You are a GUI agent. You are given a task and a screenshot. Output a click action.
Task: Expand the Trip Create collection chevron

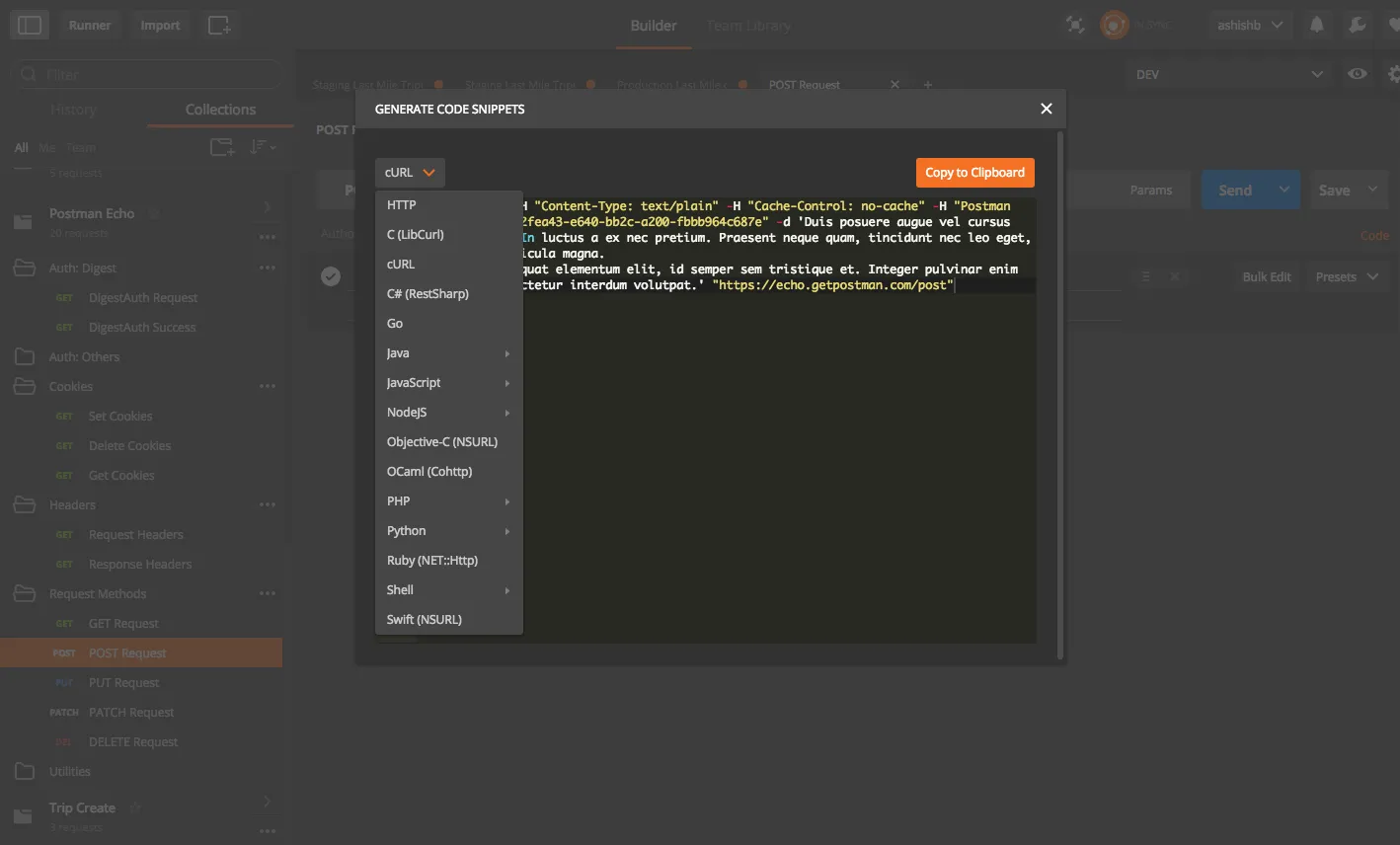267,802
